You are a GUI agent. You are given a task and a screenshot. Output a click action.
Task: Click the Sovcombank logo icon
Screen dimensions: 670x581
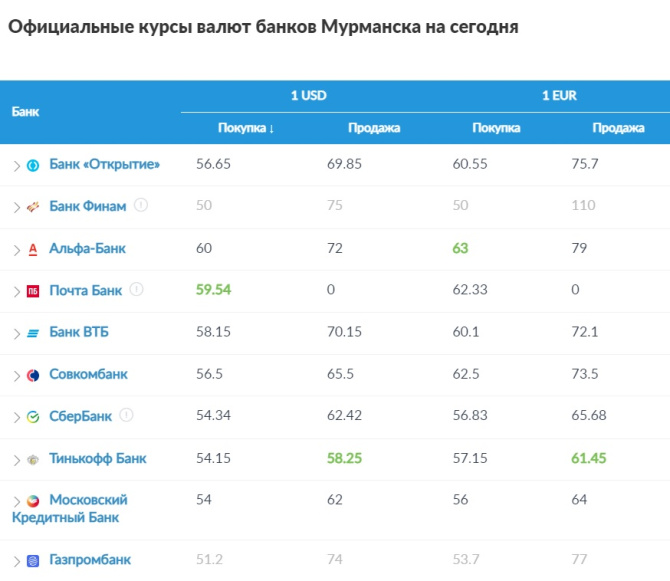coord(33,375)
